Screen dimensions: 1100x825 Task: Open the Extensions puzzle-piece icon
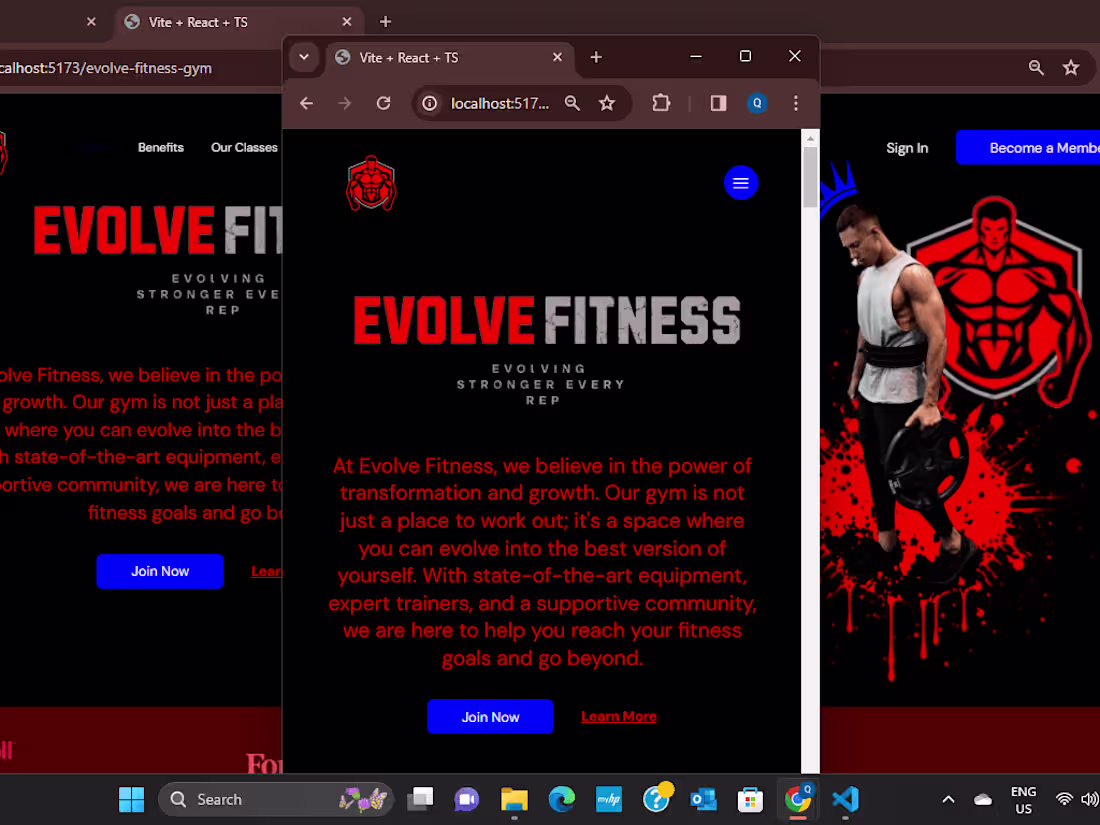661,103
